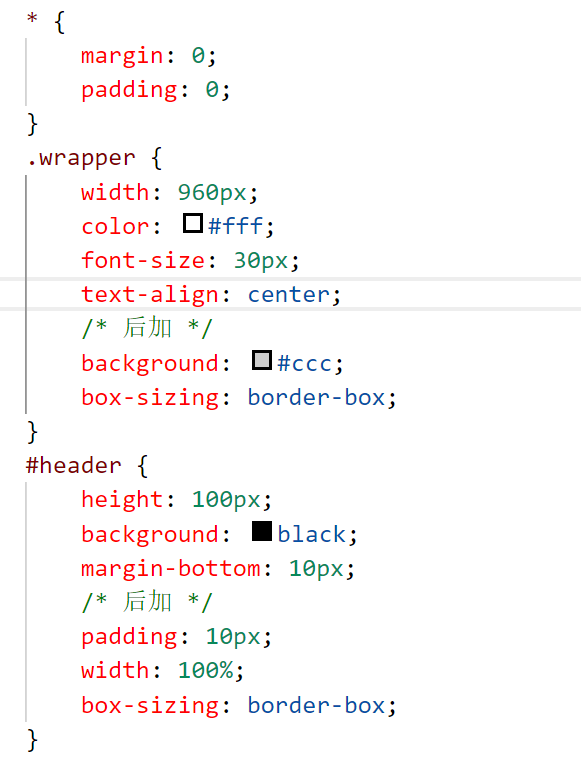This screenshot has height=759, width=581.
Task: Open color picker for #ccc swatch
Action: 262,360
